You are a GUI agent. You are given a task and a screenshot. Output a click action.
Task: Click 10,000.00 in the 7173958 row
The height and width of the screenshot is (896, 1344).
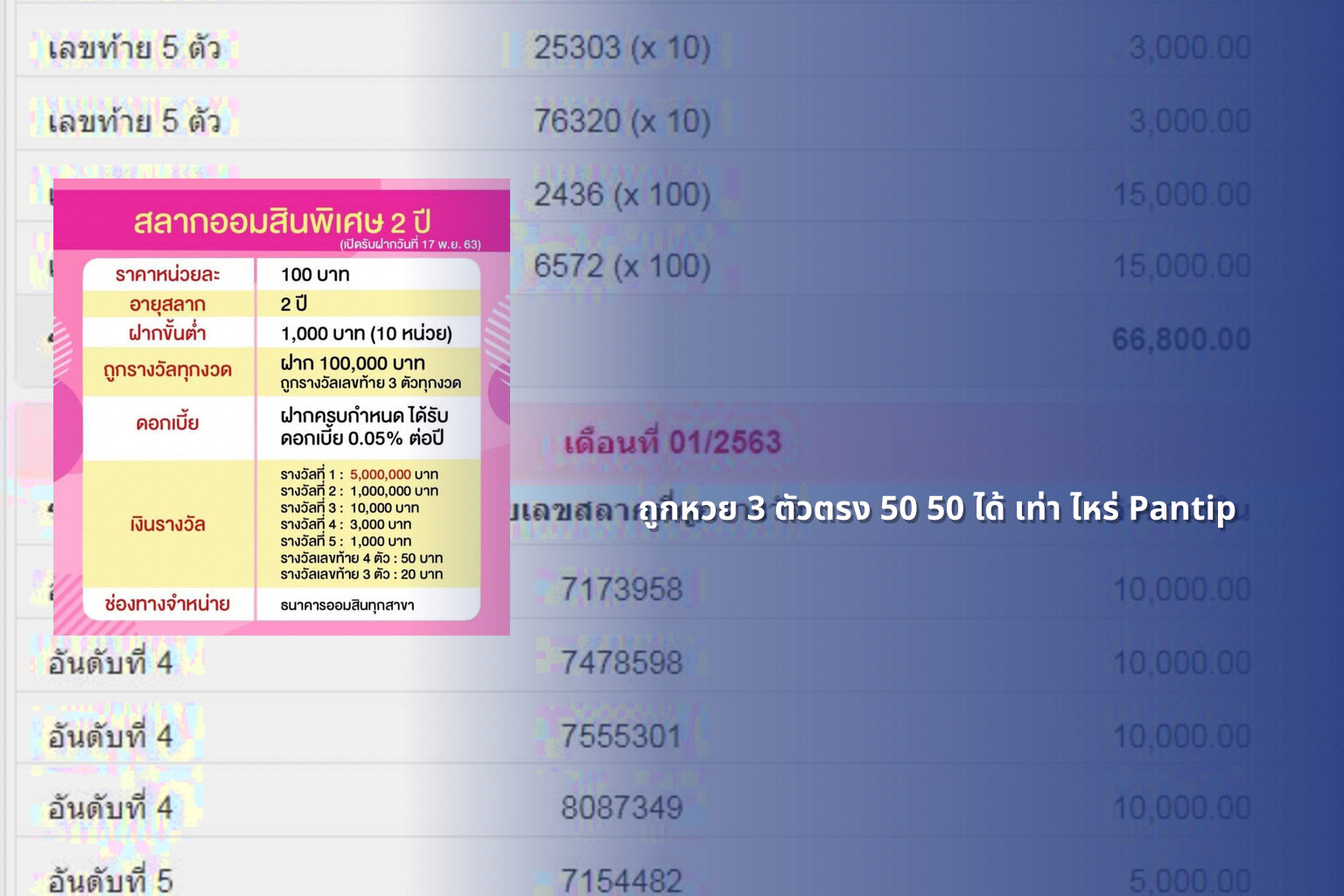(1182, 591)
